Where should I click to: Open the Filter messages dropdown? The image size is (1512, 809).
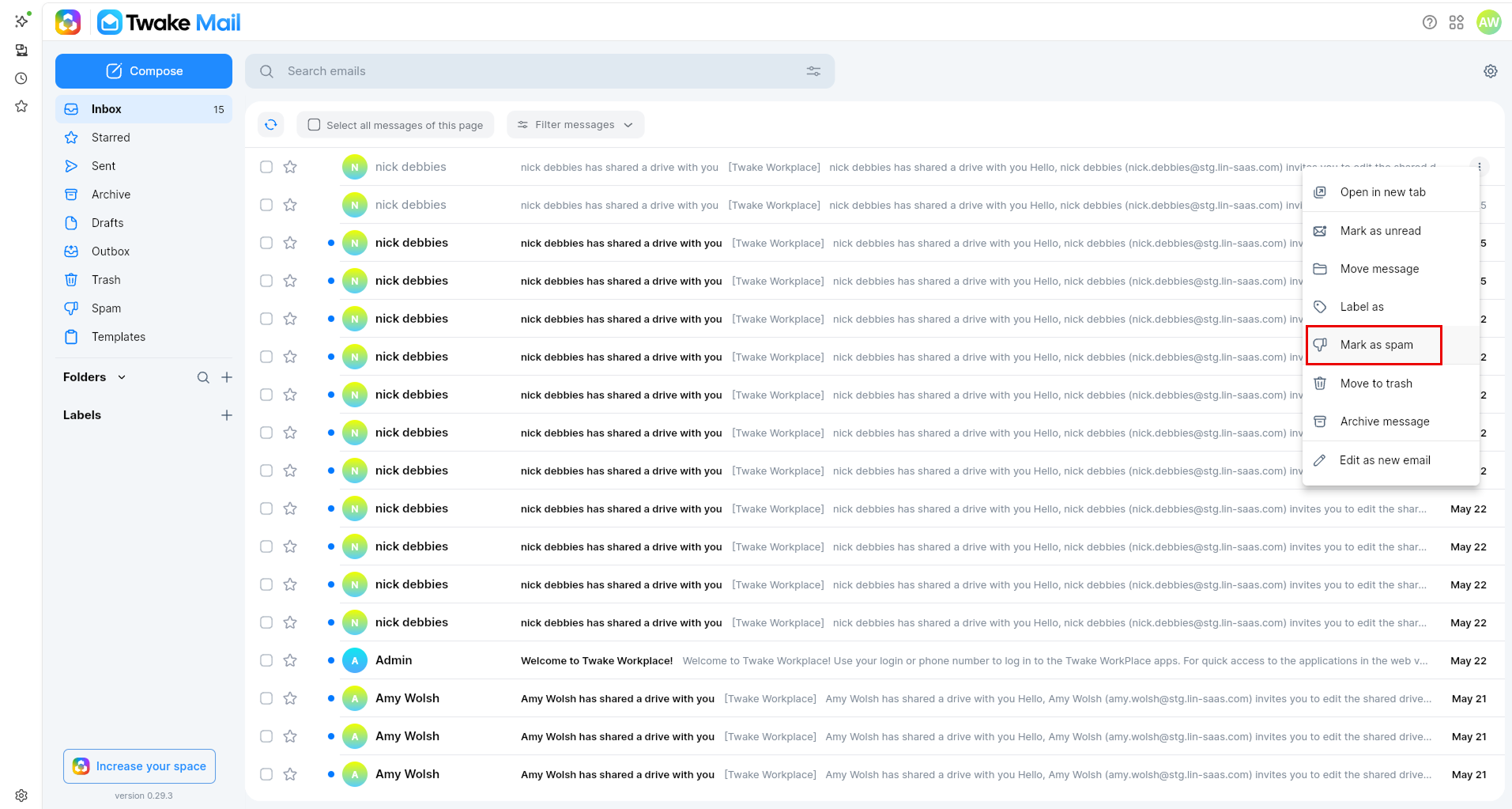click(x=575, y=125)
